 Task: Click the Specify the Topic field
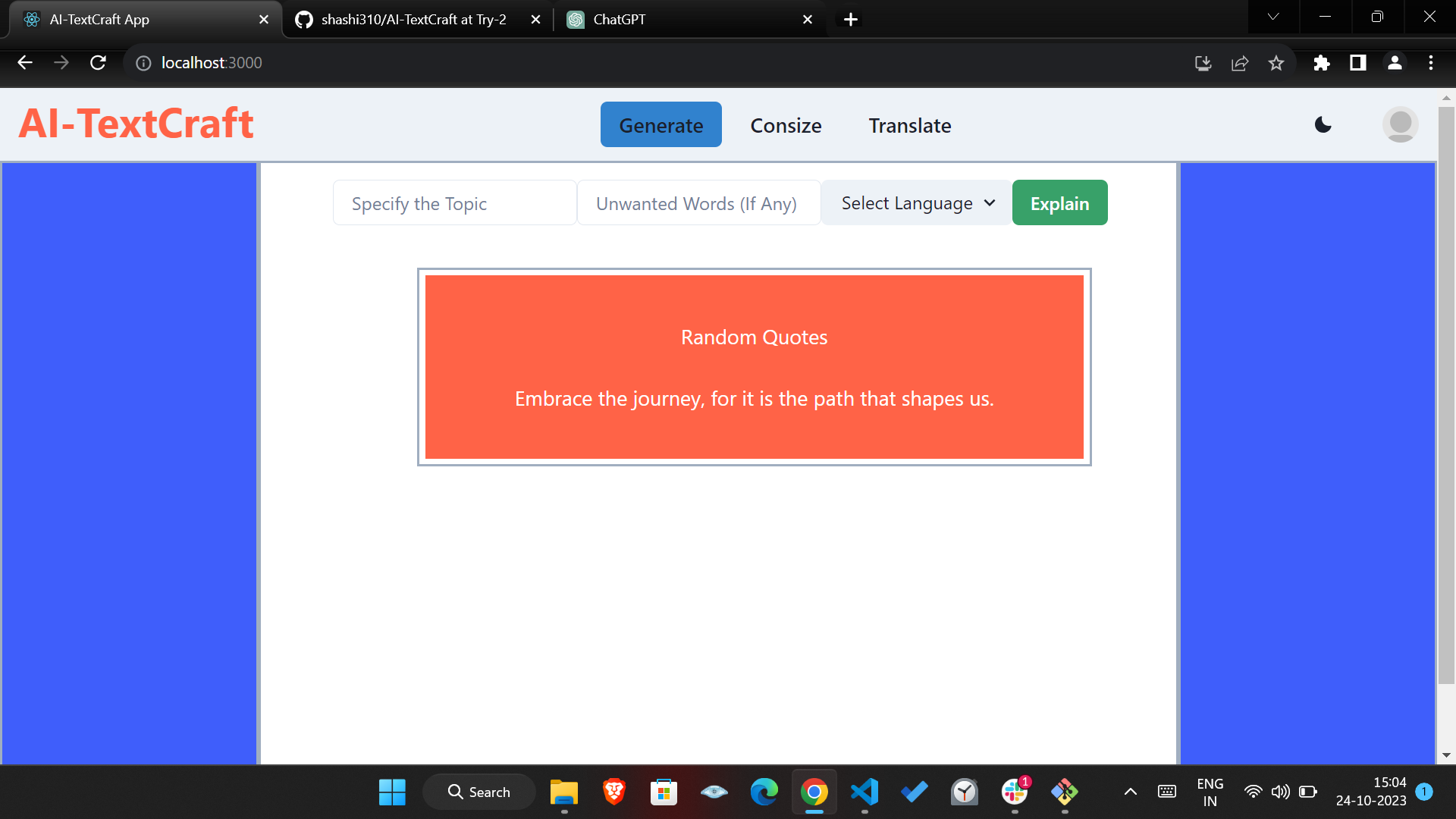click(x=454, y=203)
